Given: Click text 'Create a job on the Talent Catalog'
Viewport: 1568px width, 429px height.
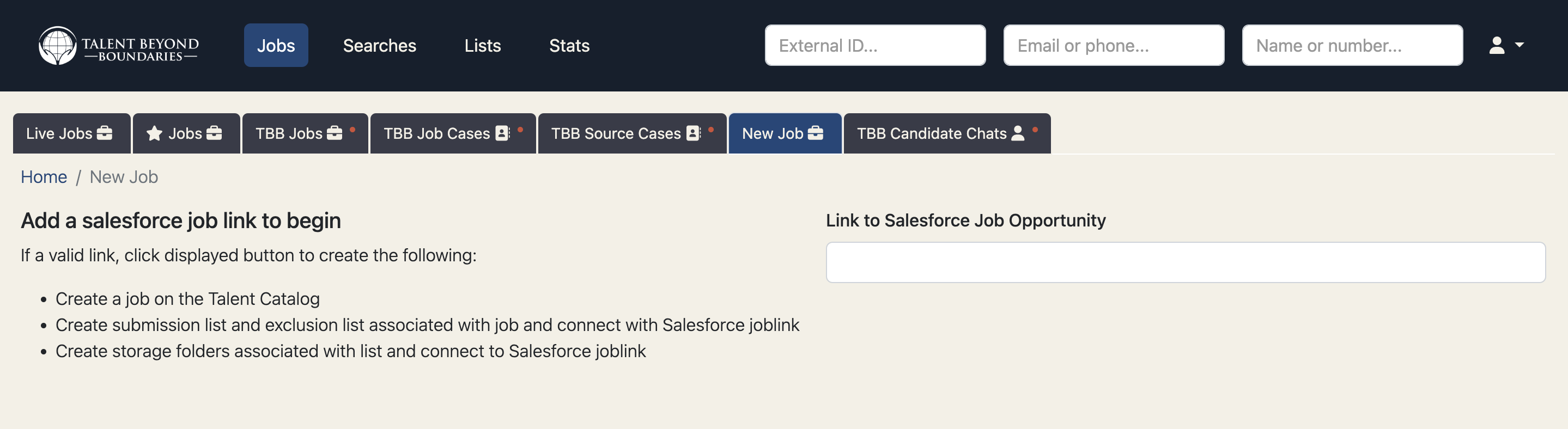Looking at the screenshot, I should [187, 299].
